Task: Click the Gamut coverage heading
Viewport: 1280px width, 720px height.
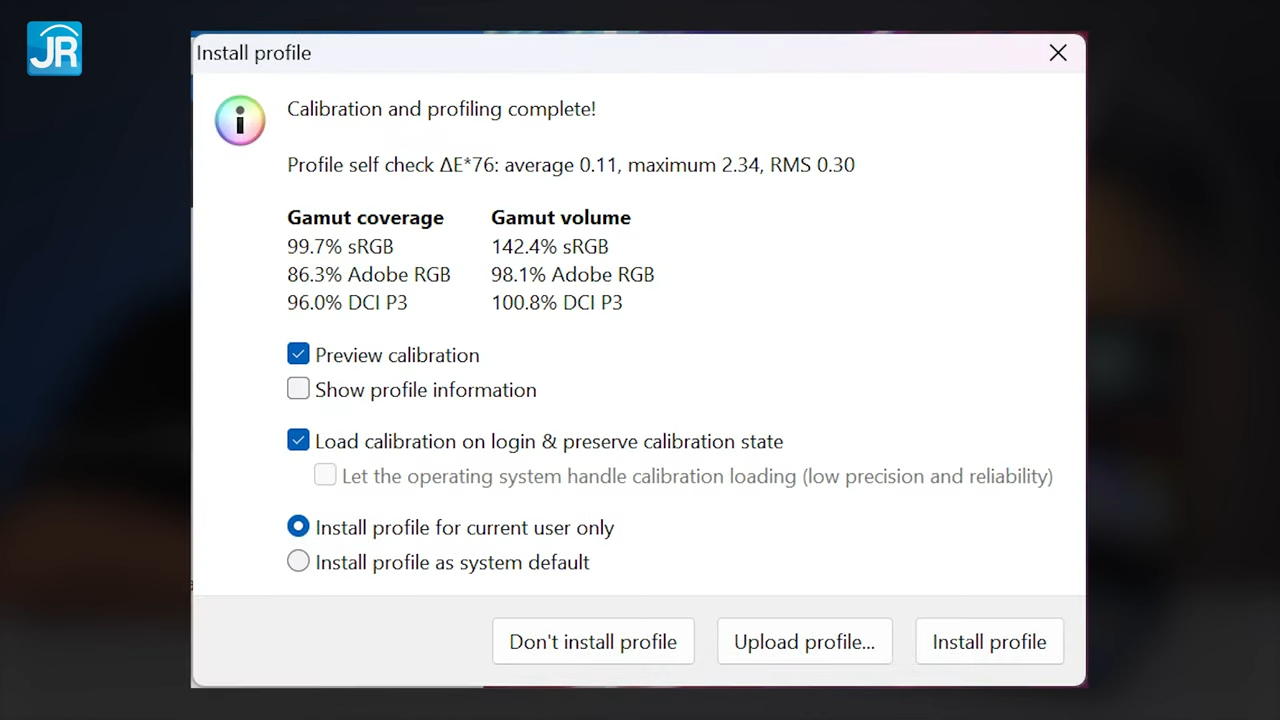Action: (x=365, y=218)
